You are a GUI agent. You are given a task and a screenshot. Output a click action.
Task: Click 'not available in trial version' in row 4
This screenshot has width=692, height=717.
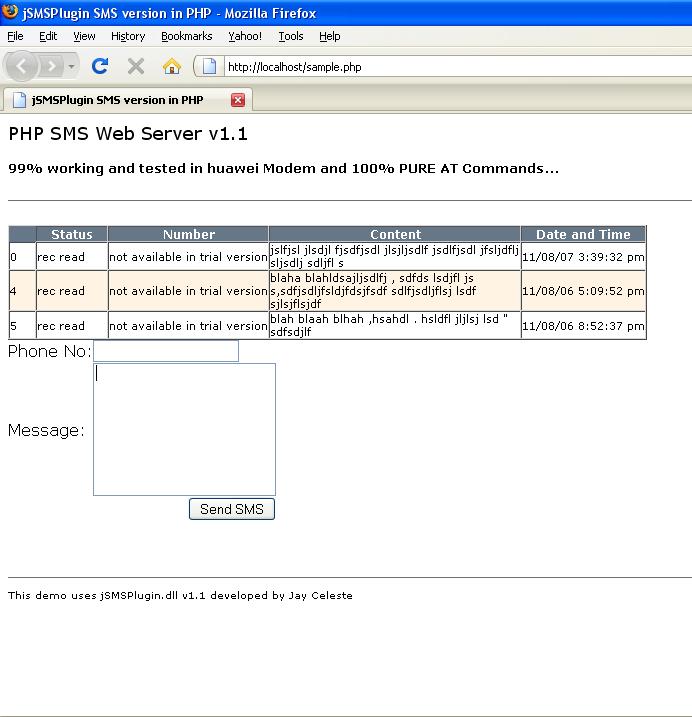(x=188, y=291)
